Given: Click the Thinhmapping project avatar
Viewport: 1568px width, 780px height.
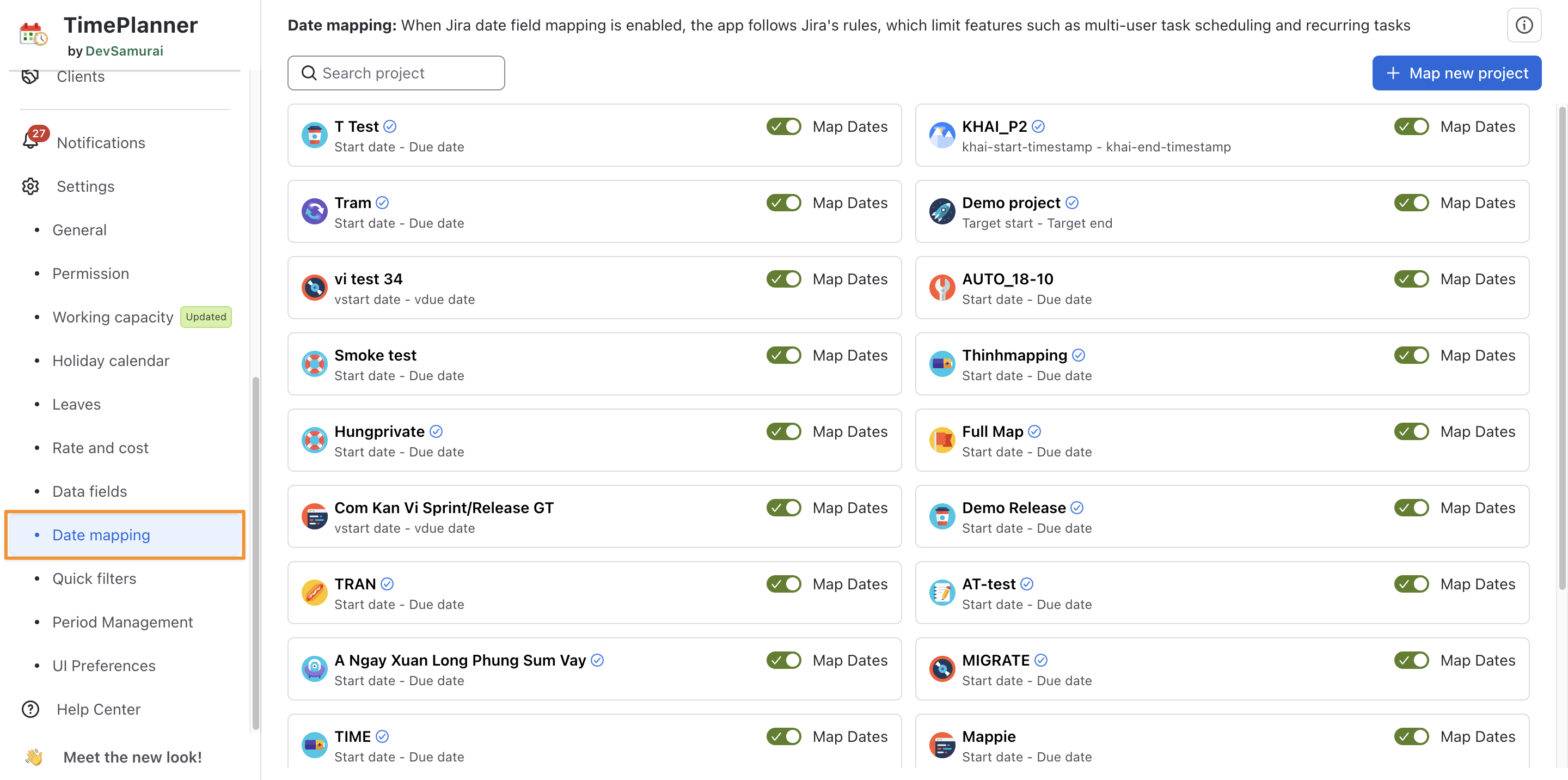Looking at the screenshot, I should 942,363.
